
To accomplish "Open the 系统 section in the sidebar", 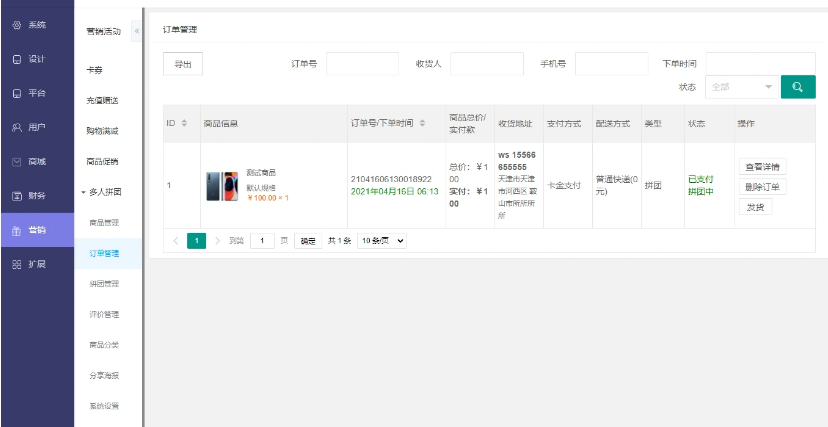I will pyautogui.click(x=30, y=24).
